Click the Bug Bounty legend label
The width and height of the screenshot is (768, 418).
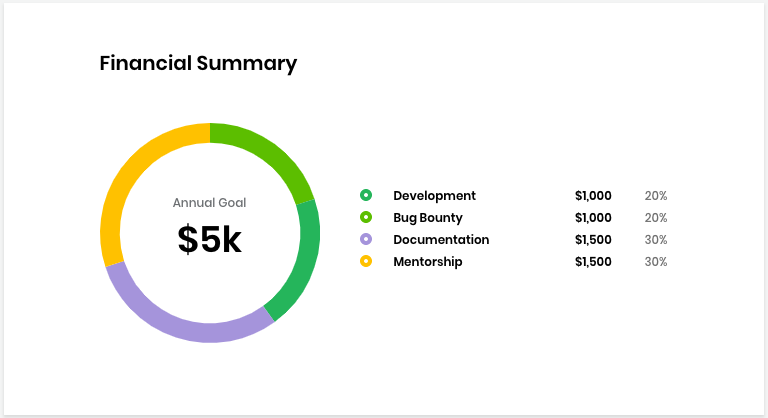[427, 218]
